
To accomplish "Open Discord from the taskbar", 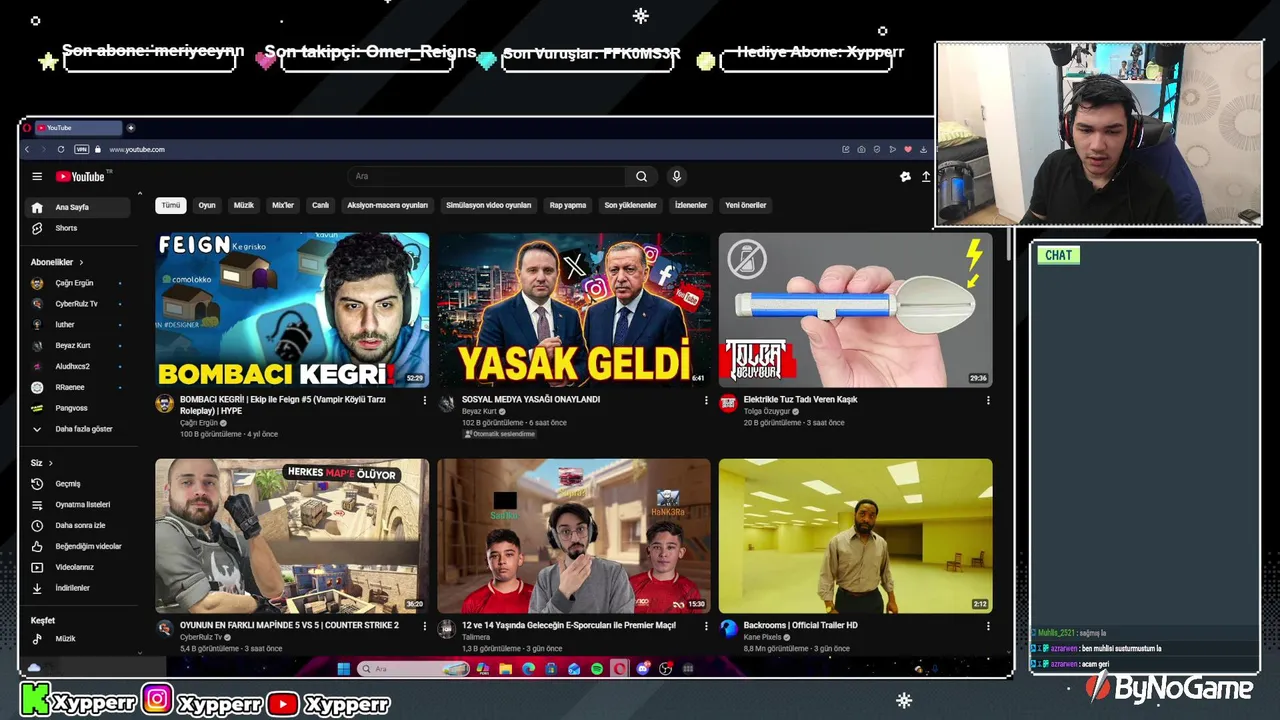I will [x=643, y=669].
